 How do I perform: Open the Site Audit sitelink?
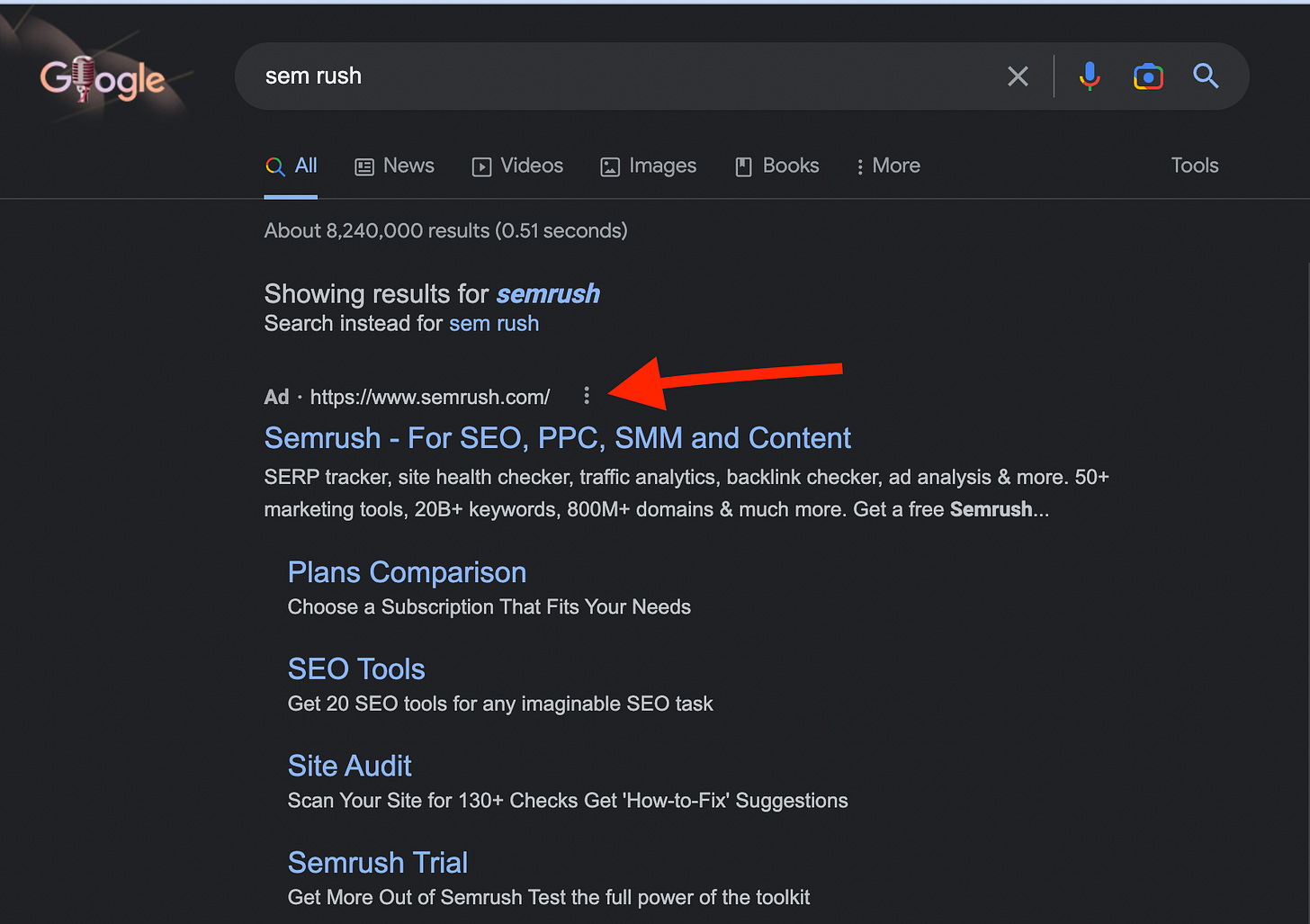coord(349,766)
